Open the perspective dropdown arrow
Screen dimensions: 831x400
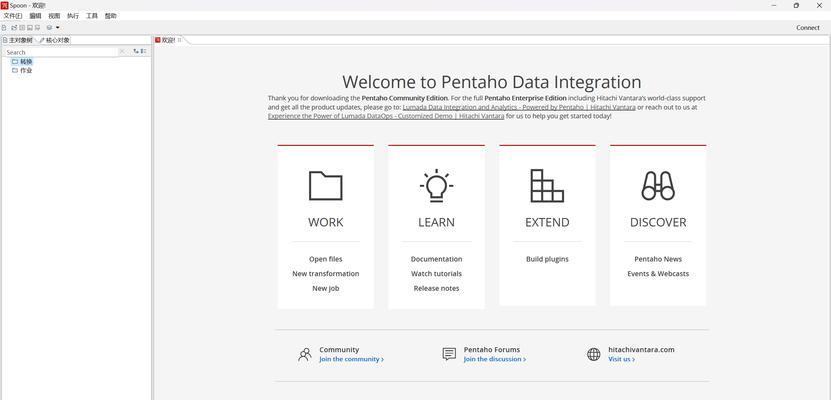point(58,28)
